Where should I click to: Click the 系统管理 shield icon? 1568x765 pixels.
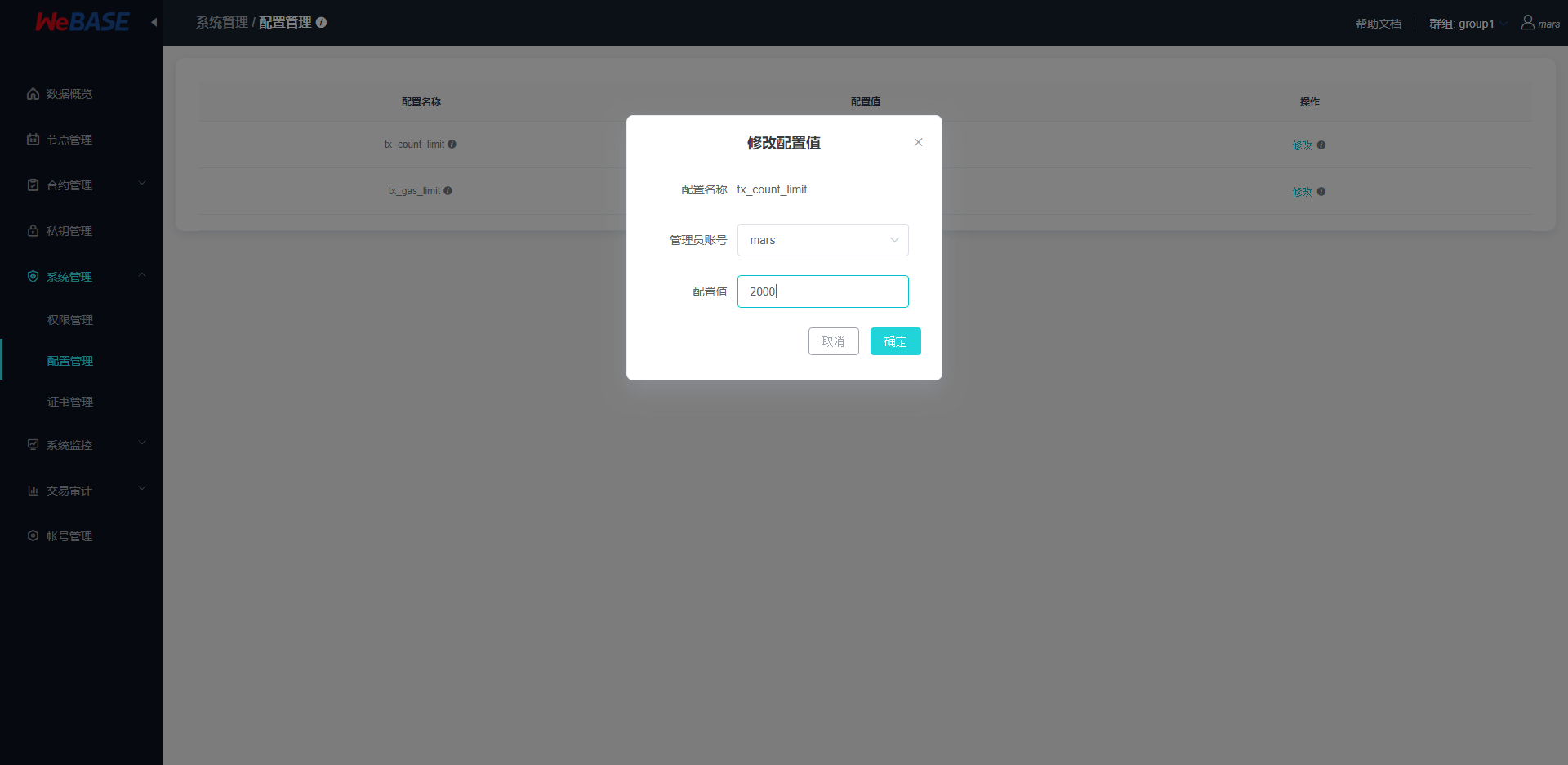point(33,276)
